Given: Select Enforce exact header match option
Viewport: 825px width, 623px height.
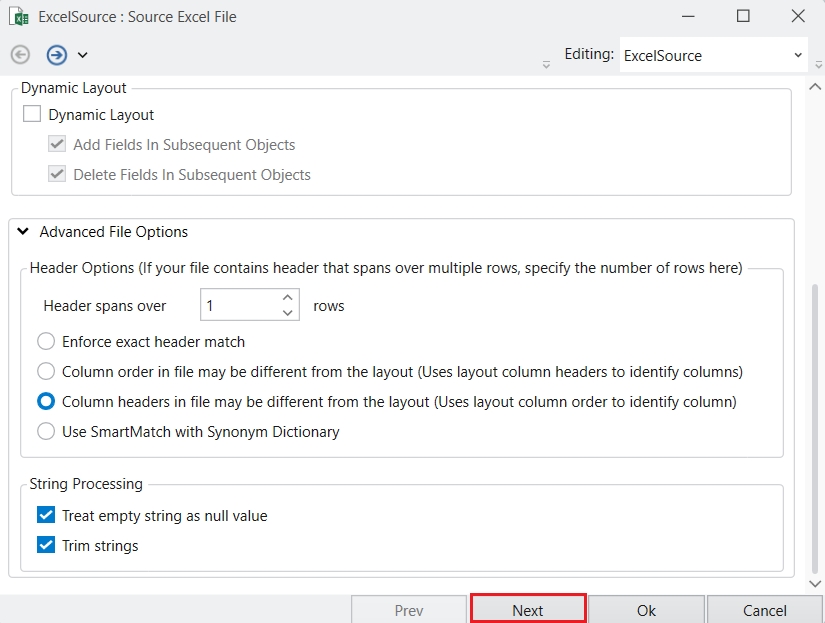Looking at the screenshot, I should [46, 342].
